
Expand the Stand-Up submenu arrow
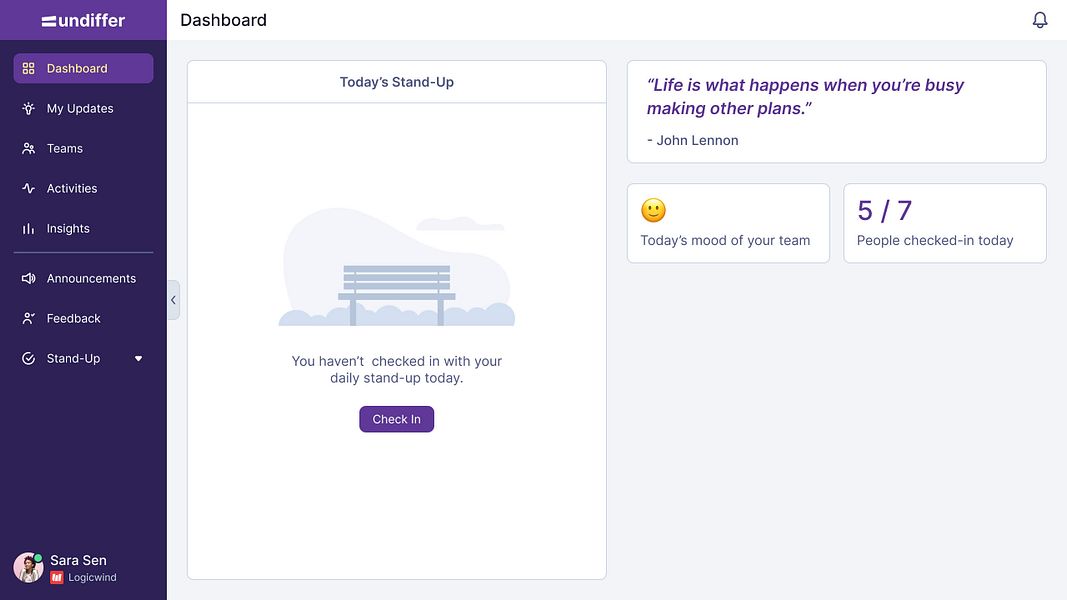(139, 359)
